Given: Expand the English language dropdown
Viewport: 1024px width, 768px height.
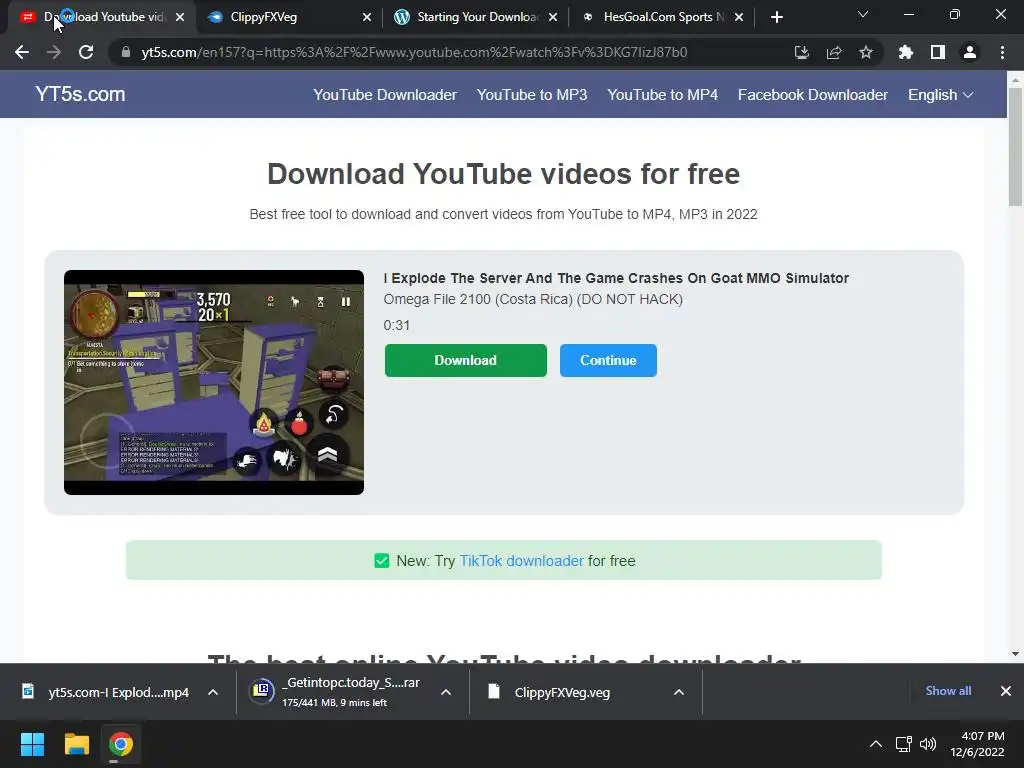Looking at the screenshot, I should (x=940, y=95).
